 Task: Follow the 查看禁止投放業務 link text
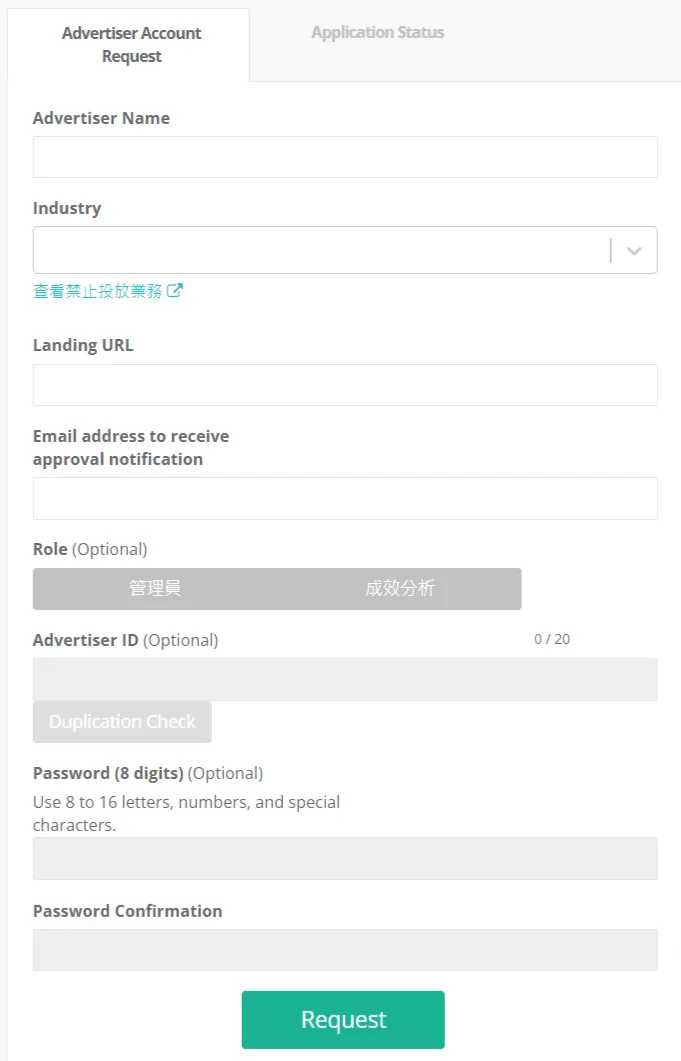click(x=97, y=291)
